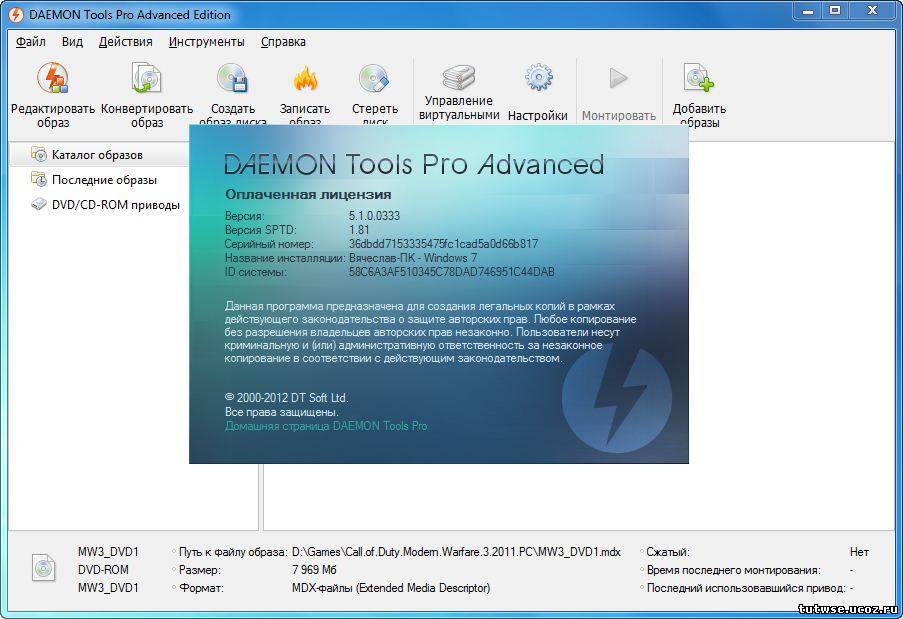Select Каталог образов in the tree
Screen dimensions: 903x619
tap(97, 155)
